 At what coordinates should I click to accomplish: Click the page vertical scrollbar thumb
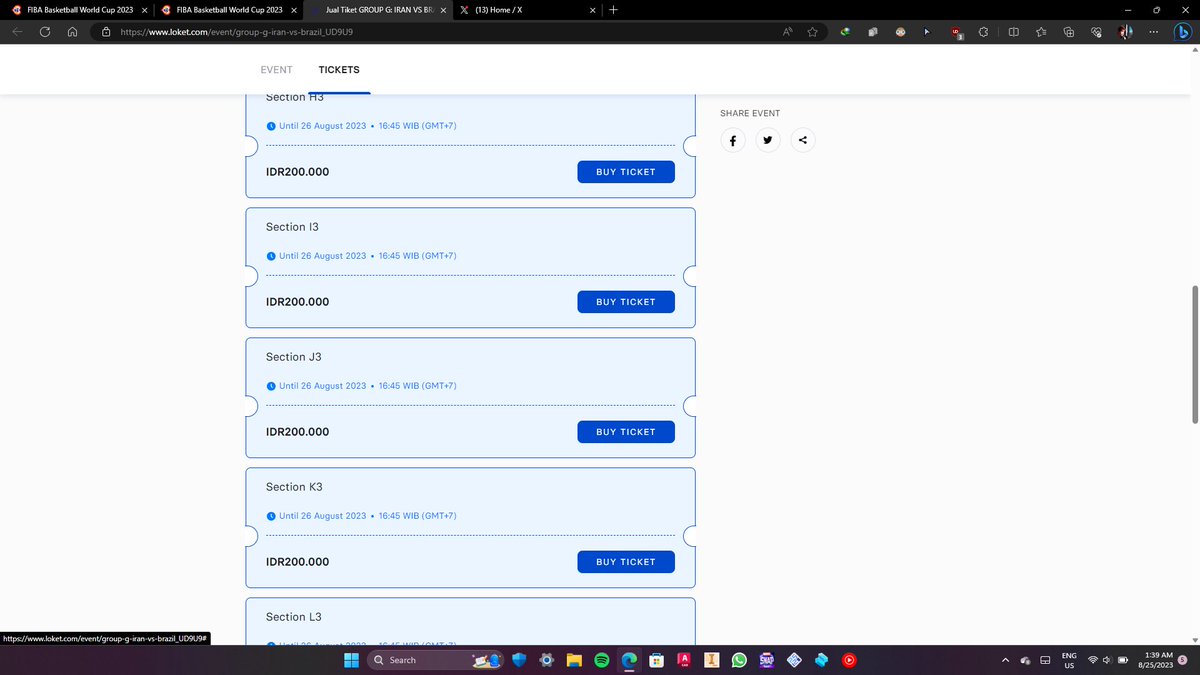(1193, 354)
